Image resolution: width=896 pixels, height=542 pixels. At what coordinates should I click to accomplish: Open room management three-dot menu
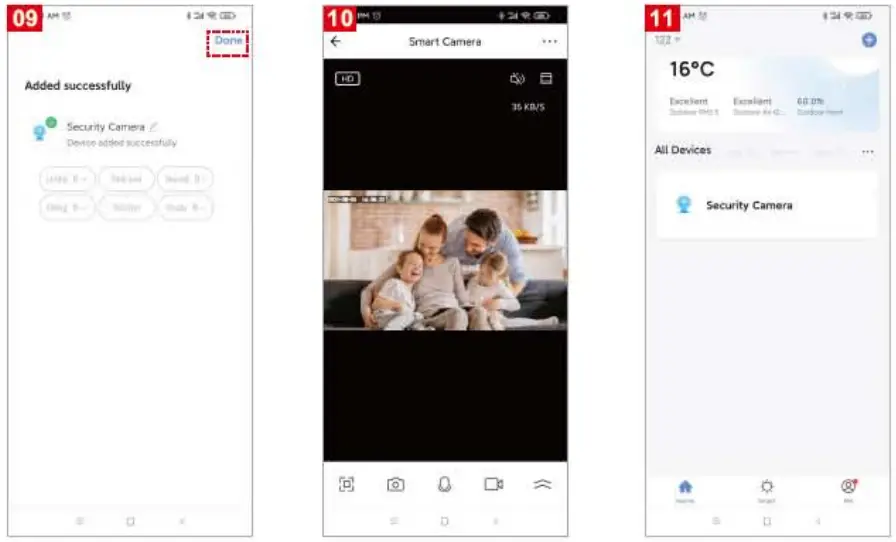[x=867, y=152]
